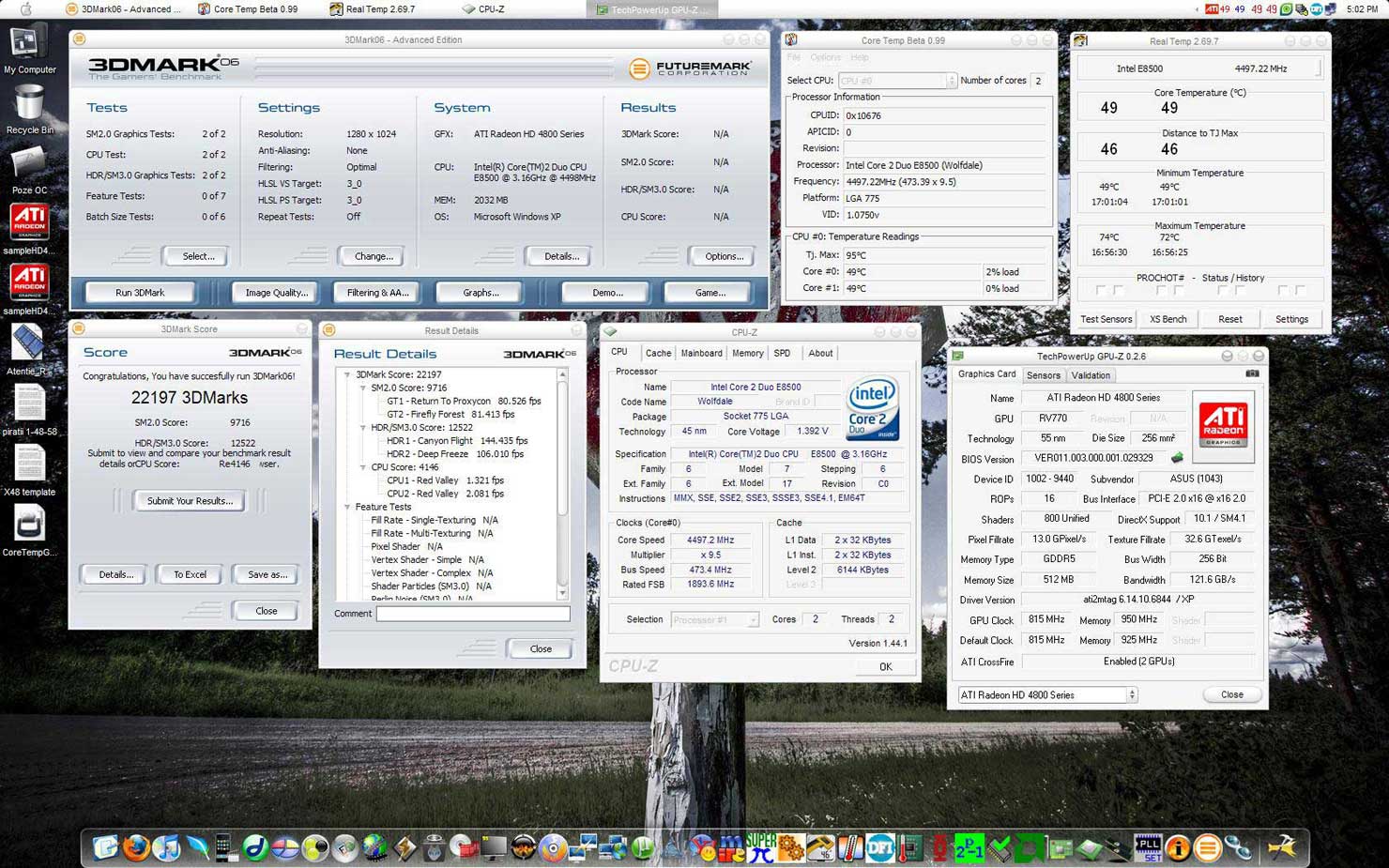The height and width of the screenshot is (868, 1389).
Task: Click Submit Your Results in 3DMark Score
Action: pyautogui.click(x=190, y=501)
